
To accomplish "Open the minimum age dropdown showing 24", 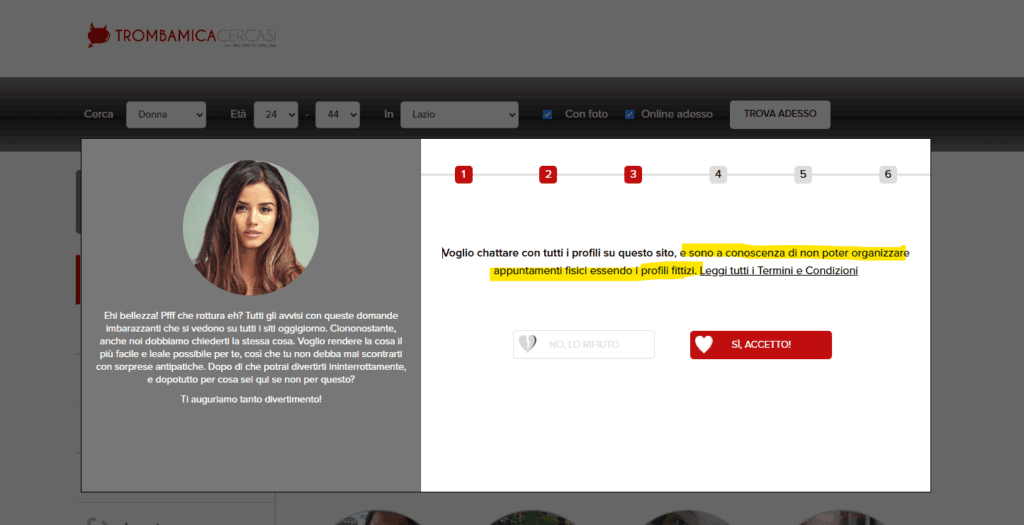I will 276,114.
